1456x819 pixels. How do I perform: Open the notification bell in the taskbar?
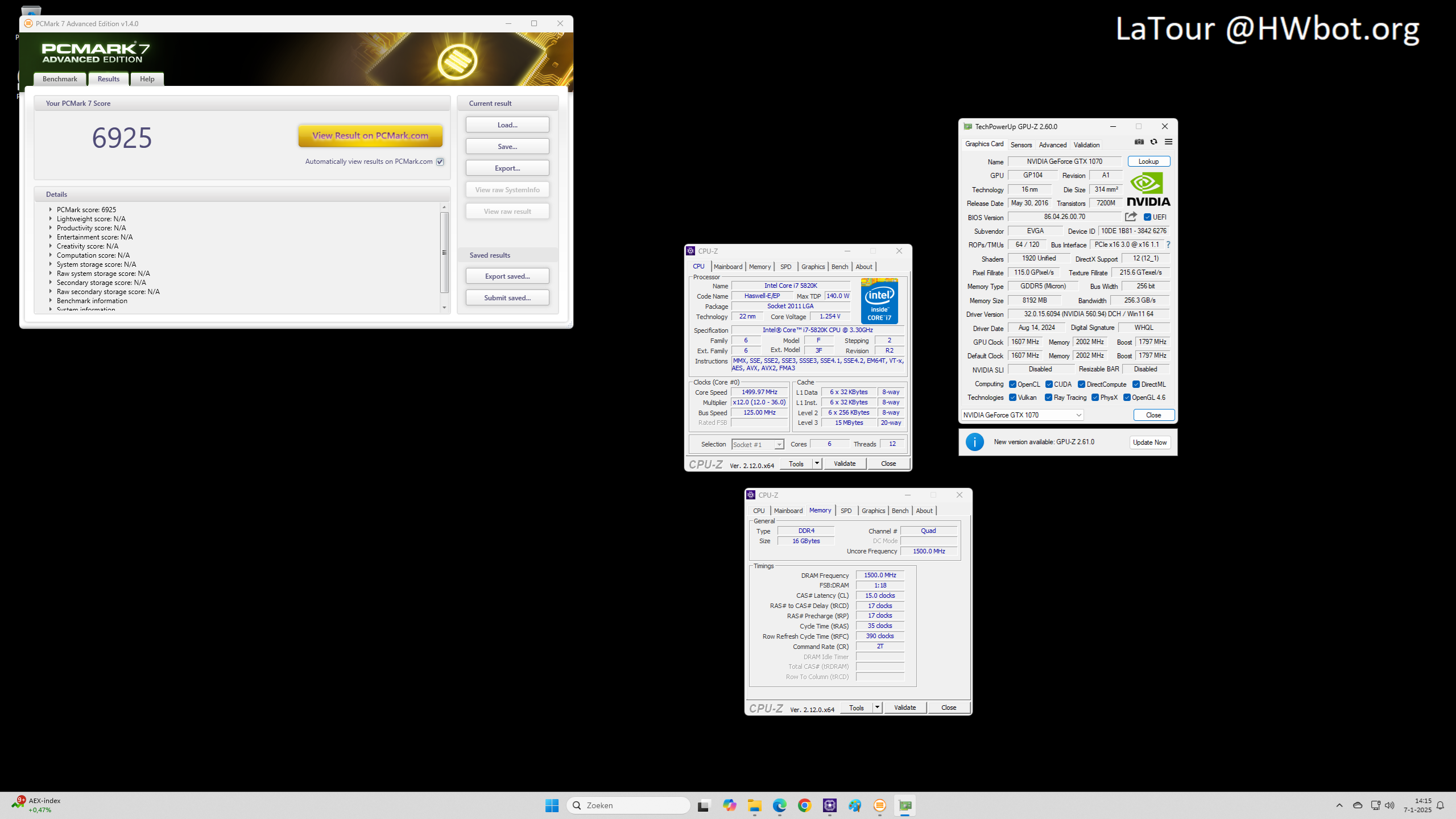click(x=1440, y=805)
